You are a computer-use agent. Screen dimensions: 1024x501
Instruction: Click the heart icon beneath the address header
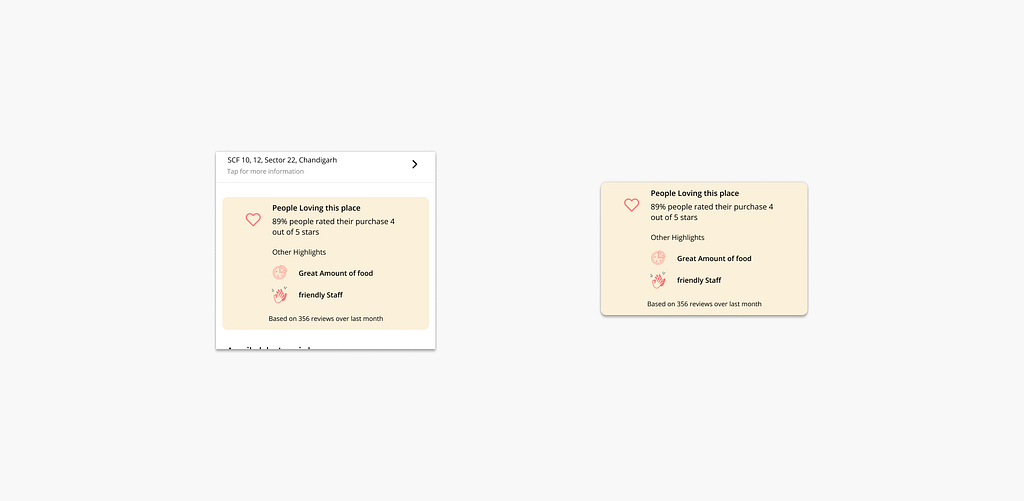(x=253, y=220)
